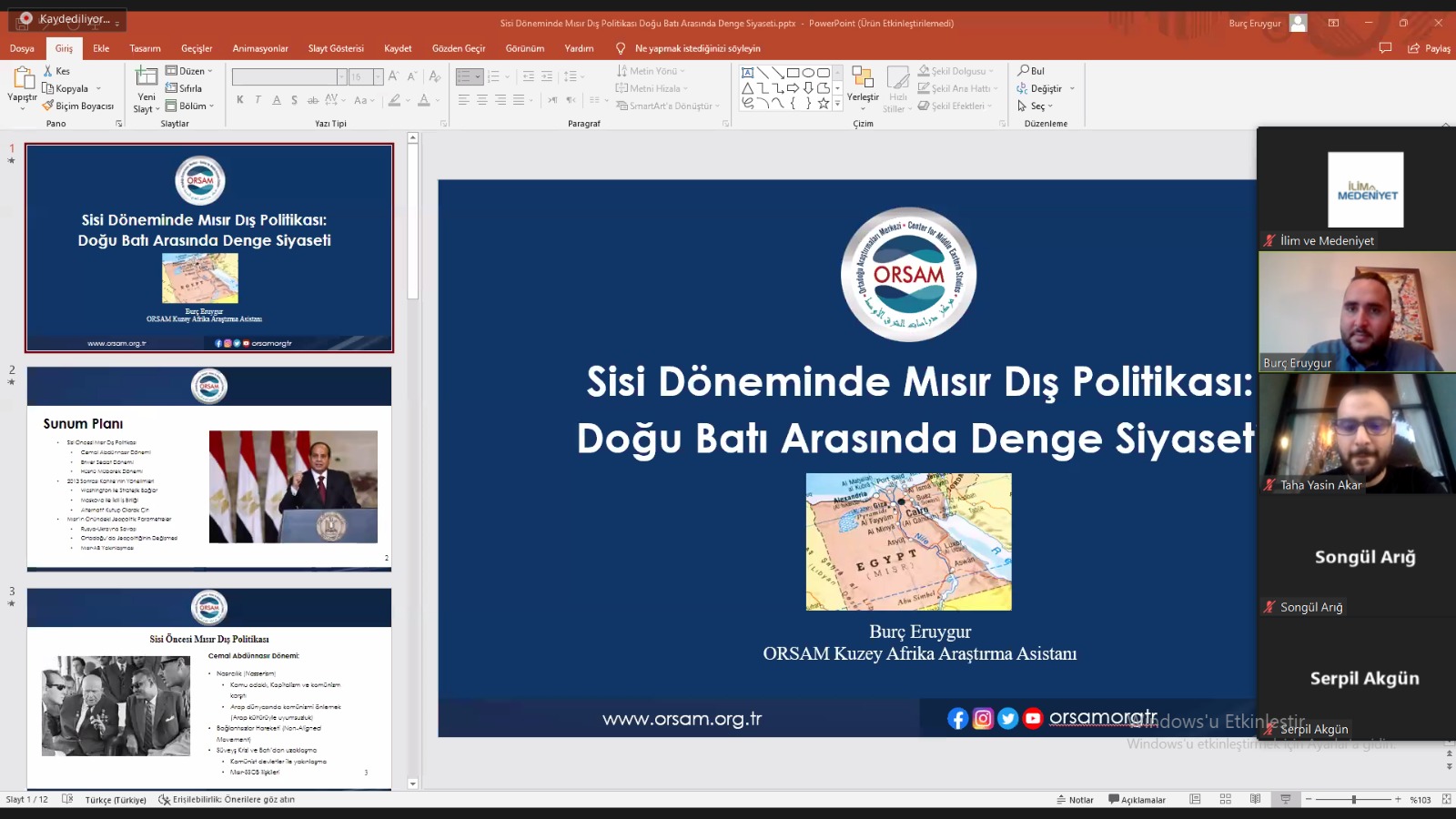Click Türkçe (Türkiye) language indicator
This screenshot has width=1456, height=819.
(116, 800)
